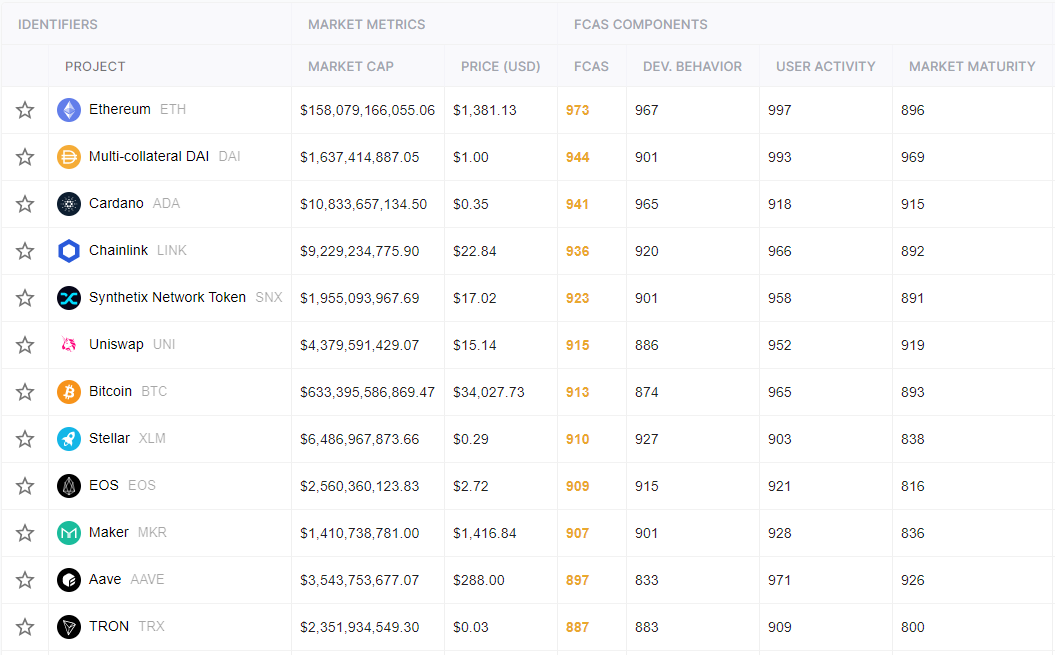Star the TRON row
This screenshot has width=1055, height=655.
pos(25,627)
